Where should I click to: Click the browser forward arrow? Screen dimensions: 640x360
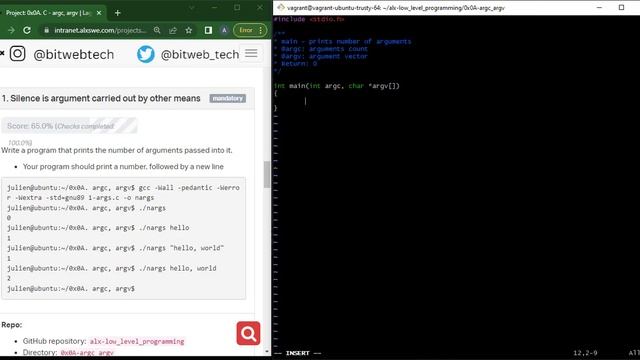[x=11, y=30]
